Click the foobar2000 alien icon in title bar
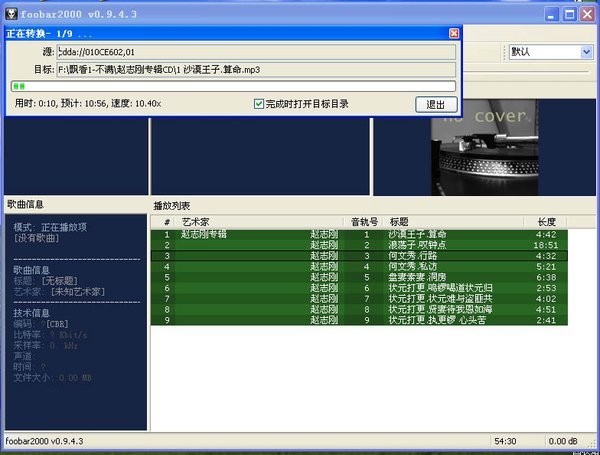Screen dimensions: 600x455 click(11, 14)
